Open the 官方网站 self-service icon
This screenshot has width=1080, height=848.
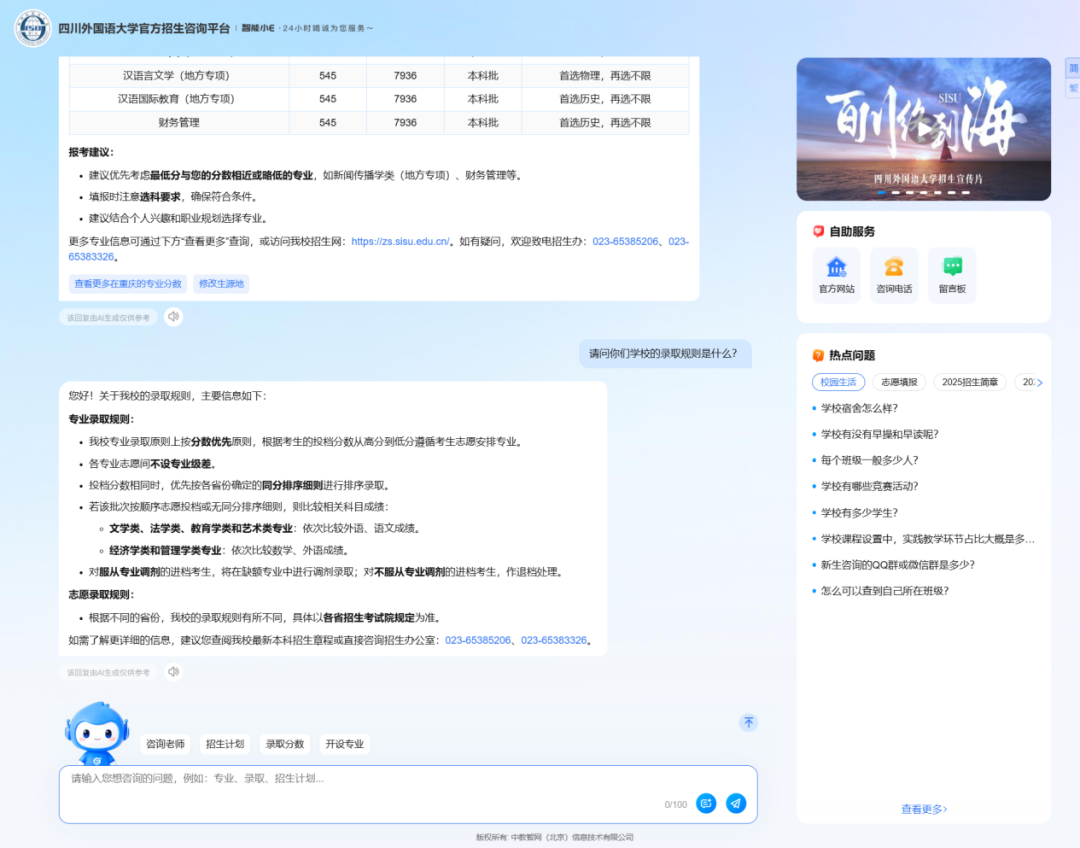click(x=836, y=275)
